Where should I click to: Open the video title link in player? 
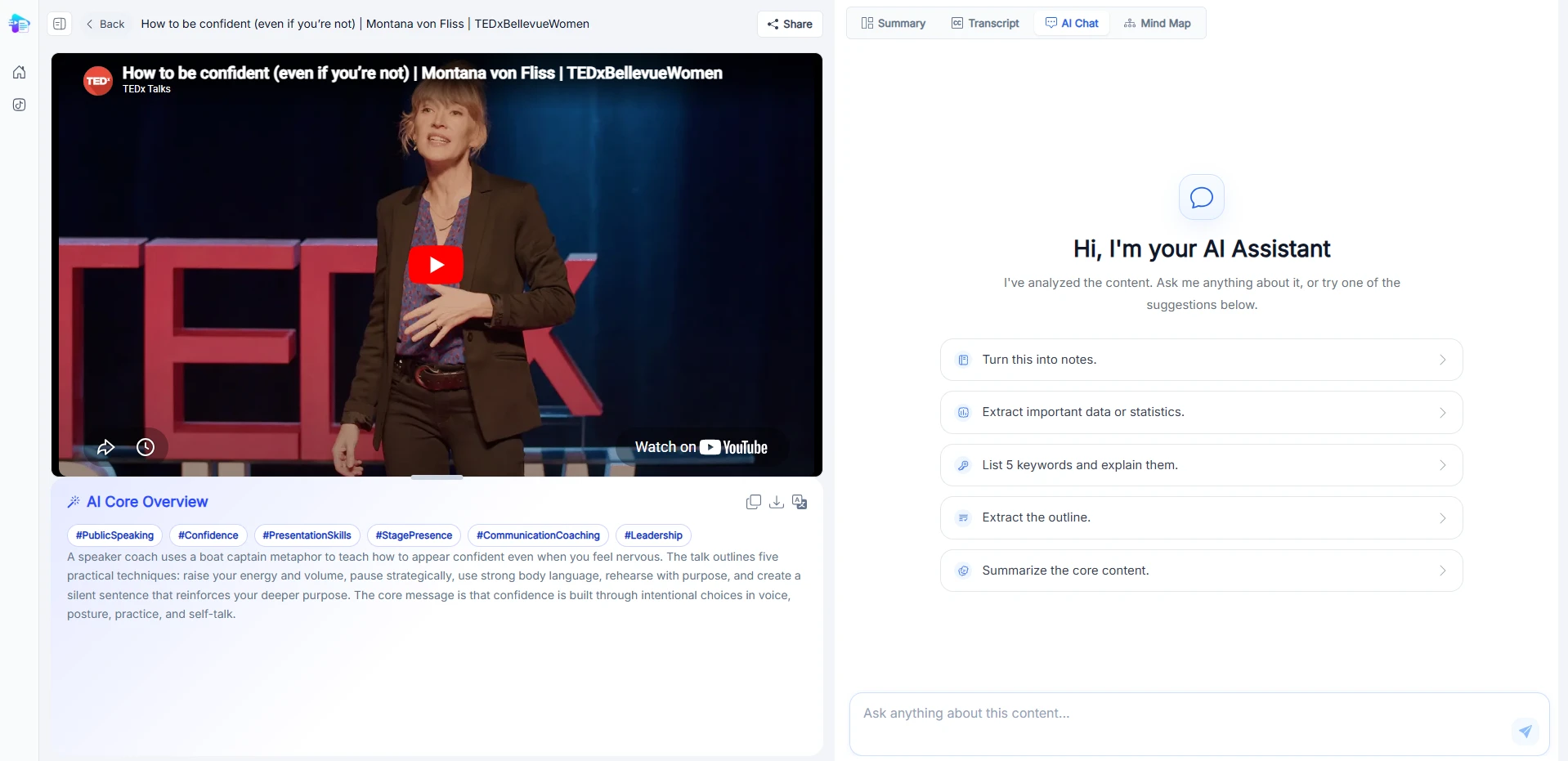422,73
